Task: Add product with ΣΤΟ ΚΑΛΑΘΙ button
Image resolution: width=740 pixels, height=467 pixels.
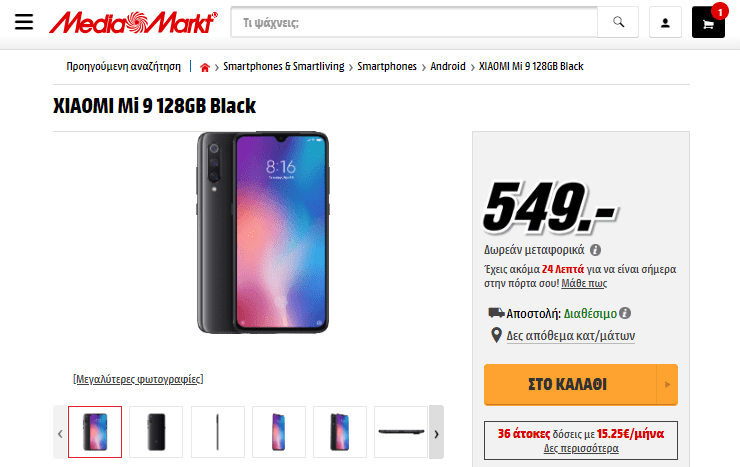Action: (x=570, y=384)
